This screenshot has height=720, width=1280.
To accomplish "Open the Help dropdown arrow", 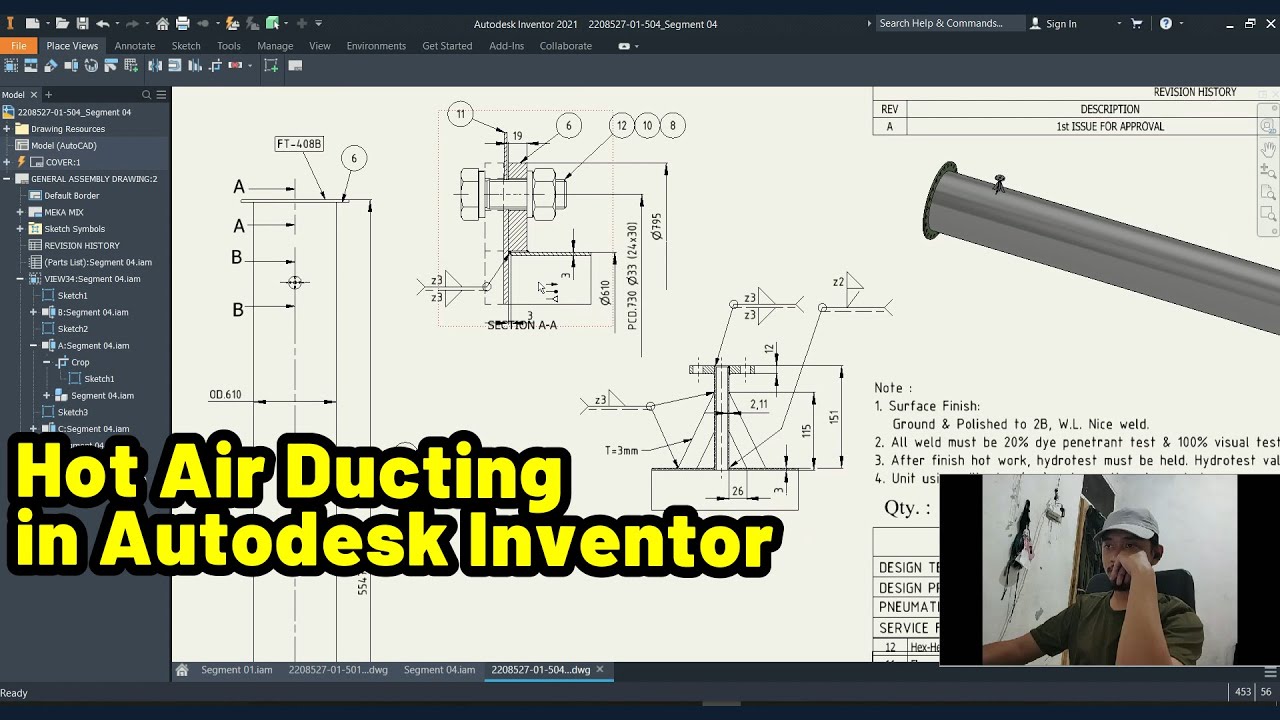I will point(1181,23).
